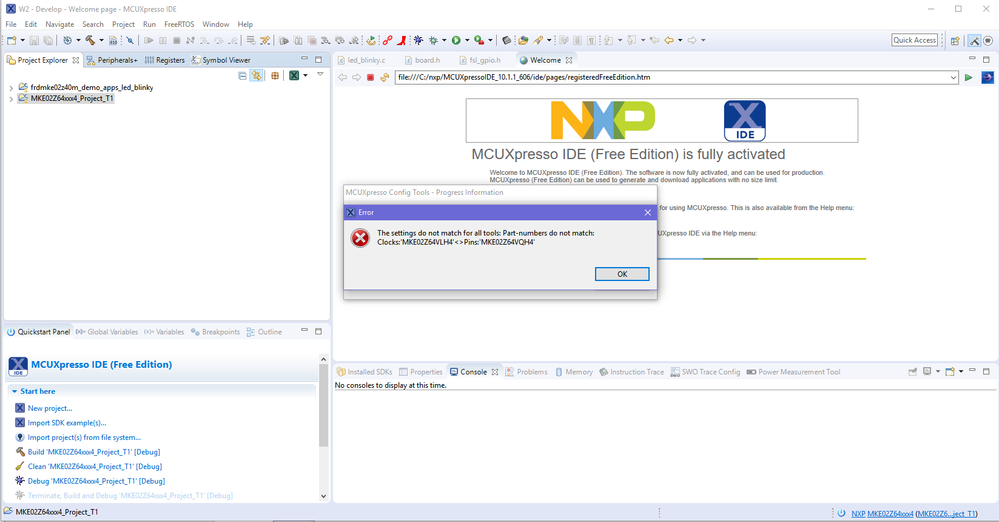Click the Resume debug toolbar icon
The height and width of the screenshot is (522, 999).
[x=148, y=40]
